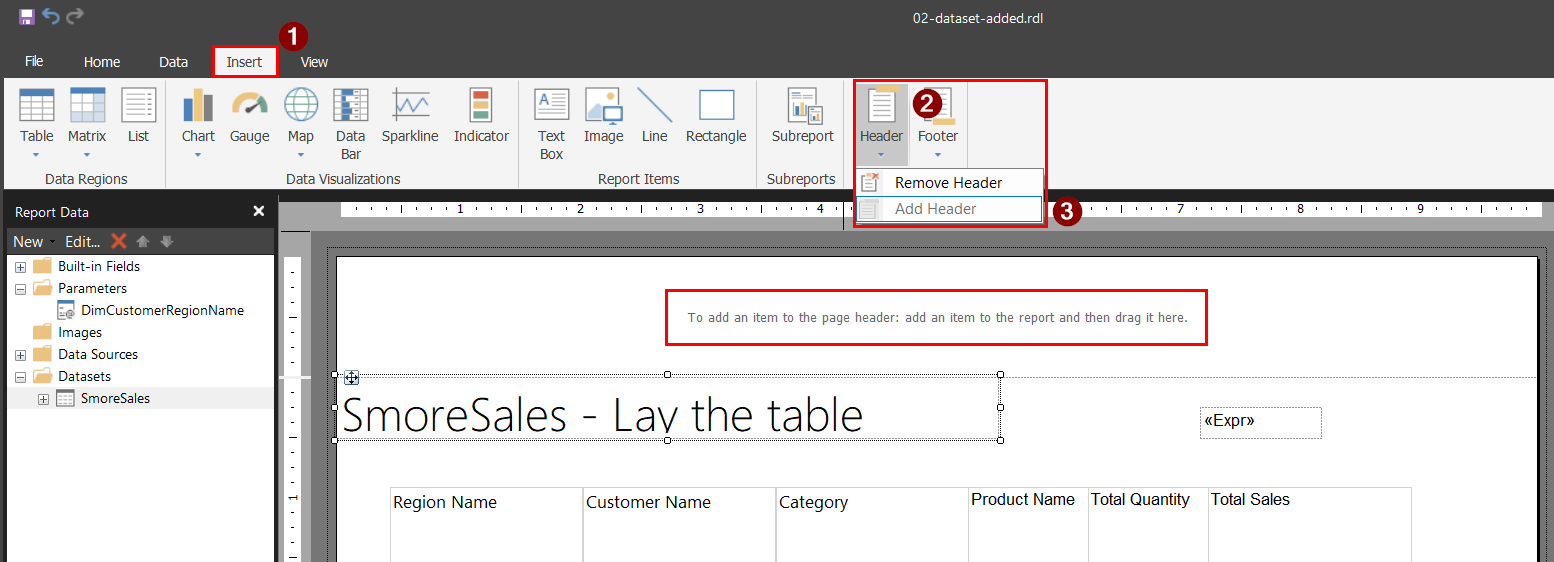Insert a List data region
This screenshot has height=562, width=1554.
click(138, 116)
